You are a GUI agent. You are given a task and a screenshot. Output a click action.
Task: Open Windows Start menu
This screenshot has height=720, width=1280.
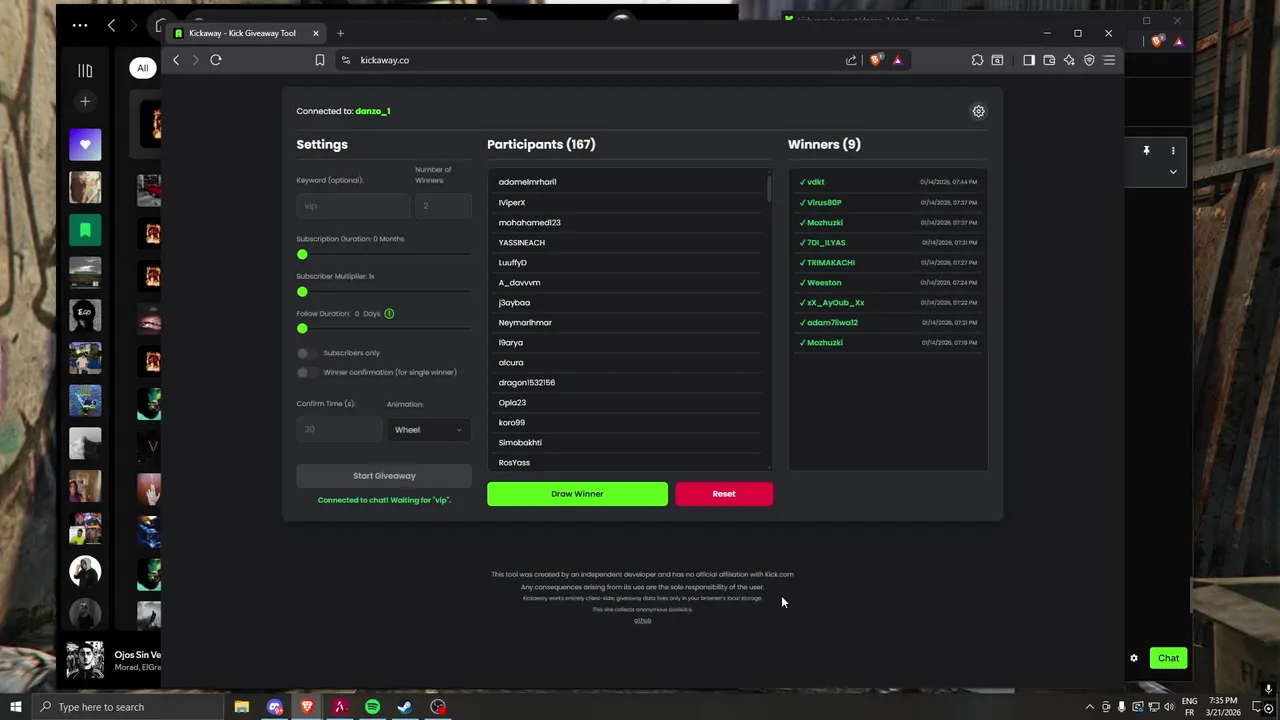[15, 707]
